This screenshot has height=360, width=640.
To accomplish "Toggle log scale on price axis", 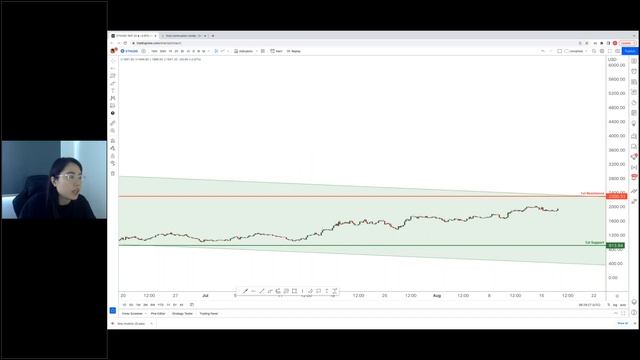I will (x=615, y=305).
